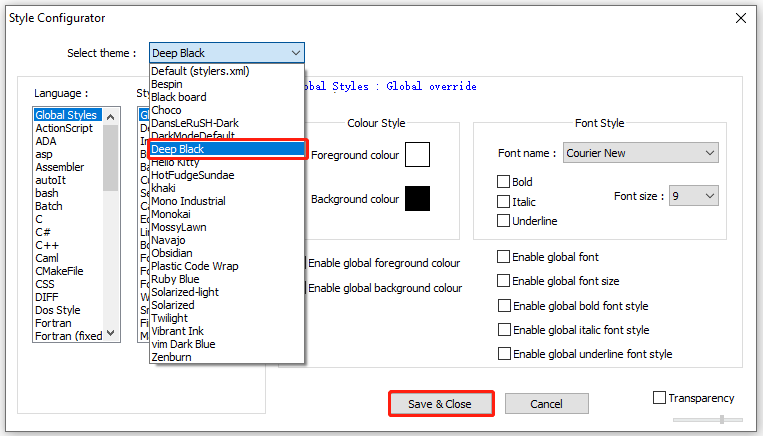This screenshot has height=436, width=763.
Task: Select the Bespin theme
Action: tap(227, 84)
